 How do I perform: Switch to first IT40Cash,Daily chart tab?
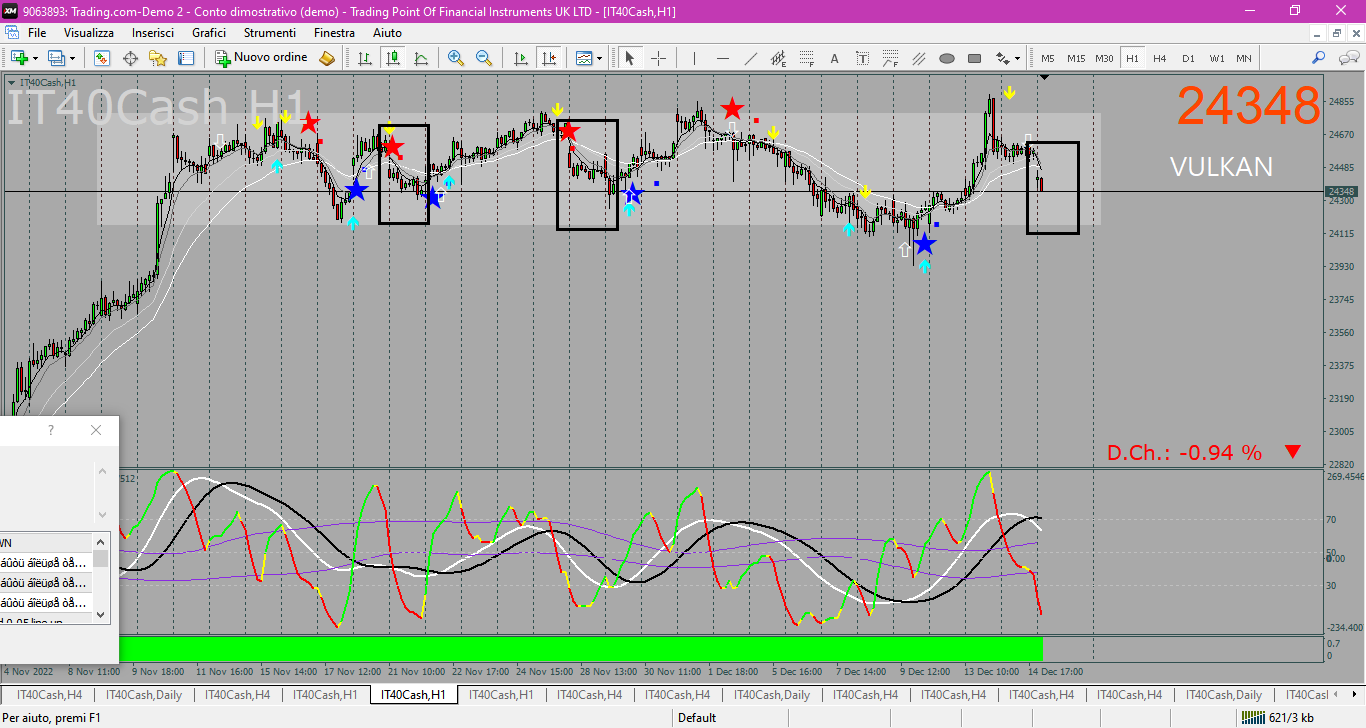[144, 695]
